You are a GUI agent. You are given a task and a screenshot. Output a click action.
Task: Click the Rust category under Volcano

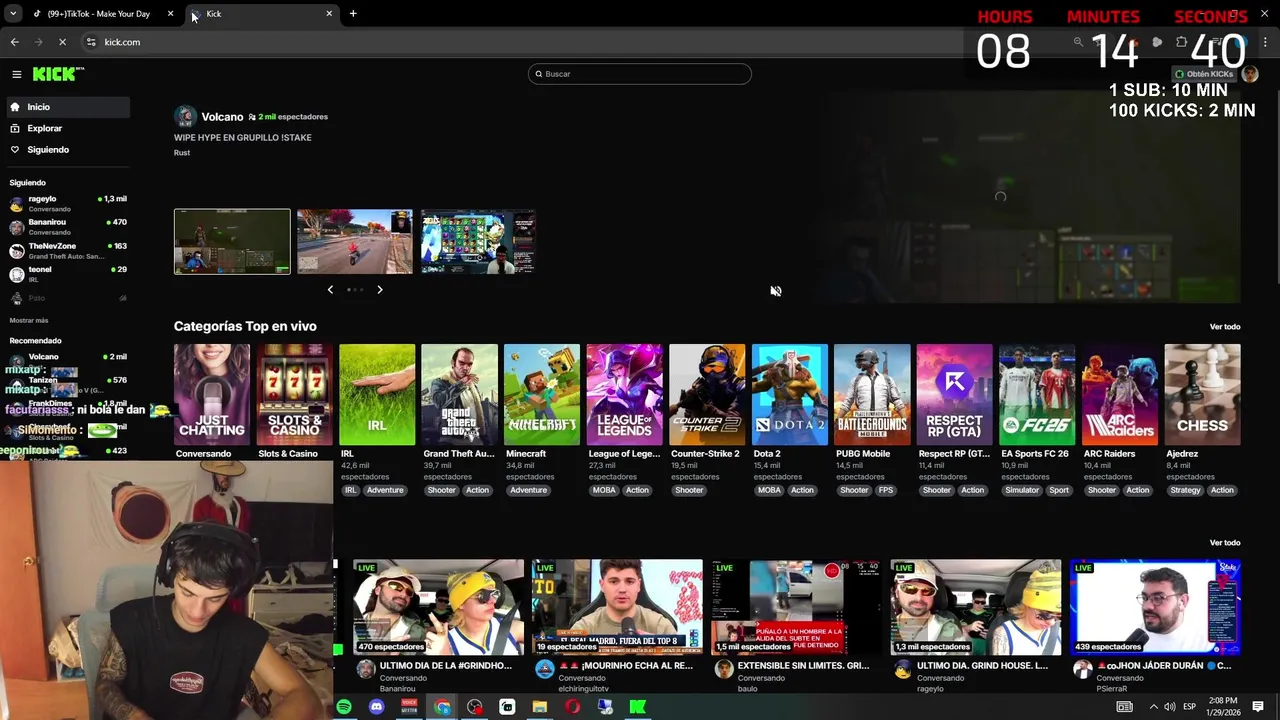coord(182,153)
